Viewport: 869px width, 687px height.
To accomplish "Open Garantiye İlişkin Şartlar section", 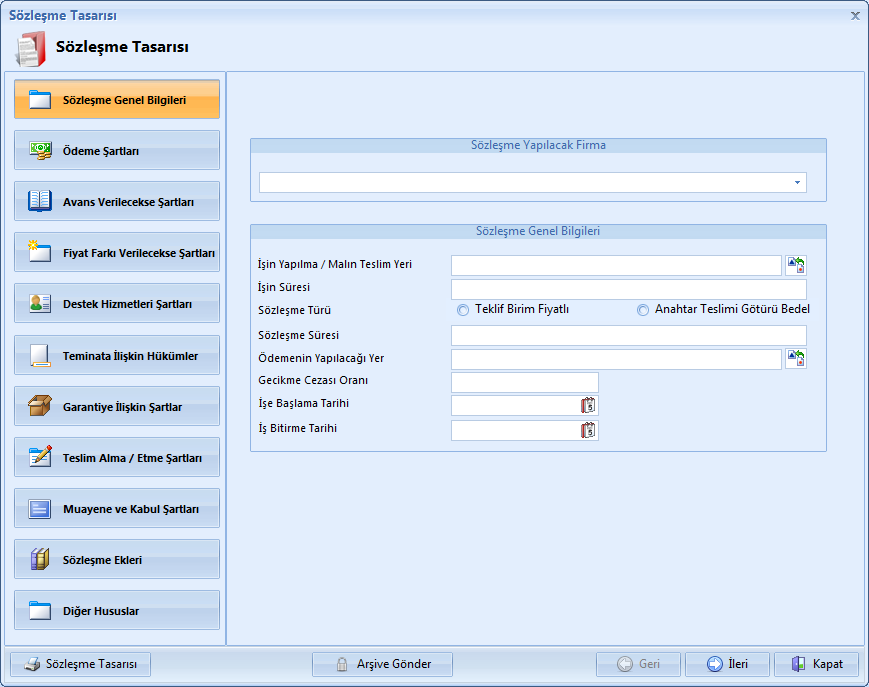I will 117,407.
